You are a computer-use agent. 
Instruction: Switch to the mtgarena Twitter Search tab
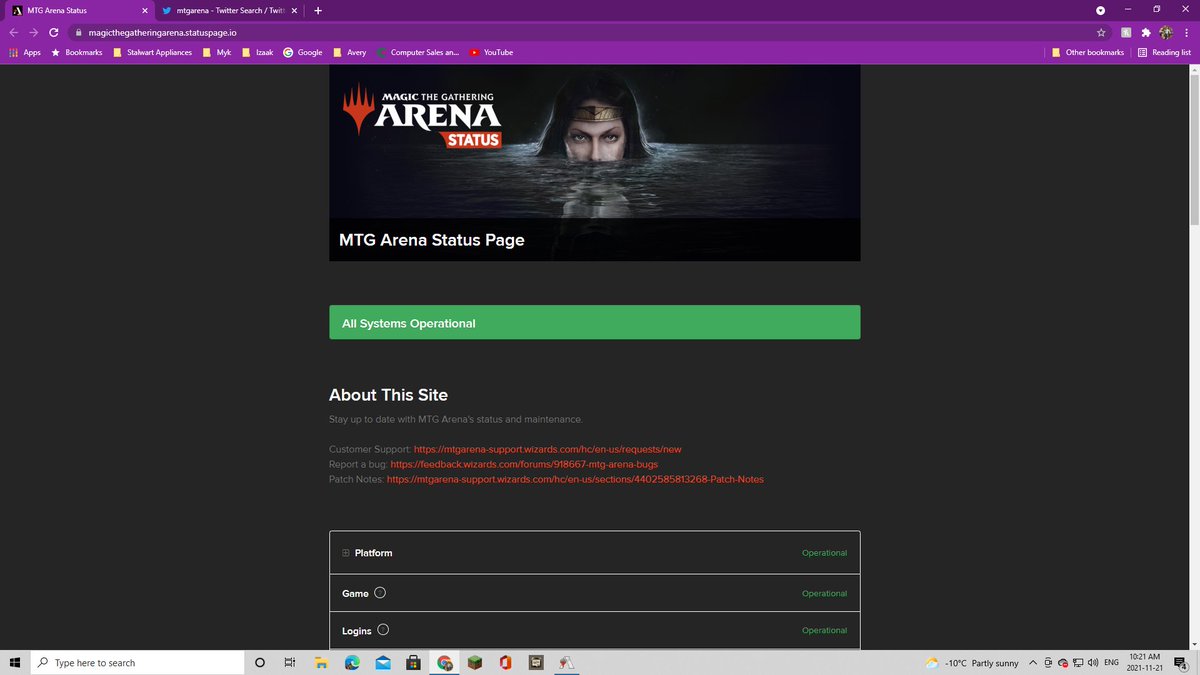pos(229,10)
